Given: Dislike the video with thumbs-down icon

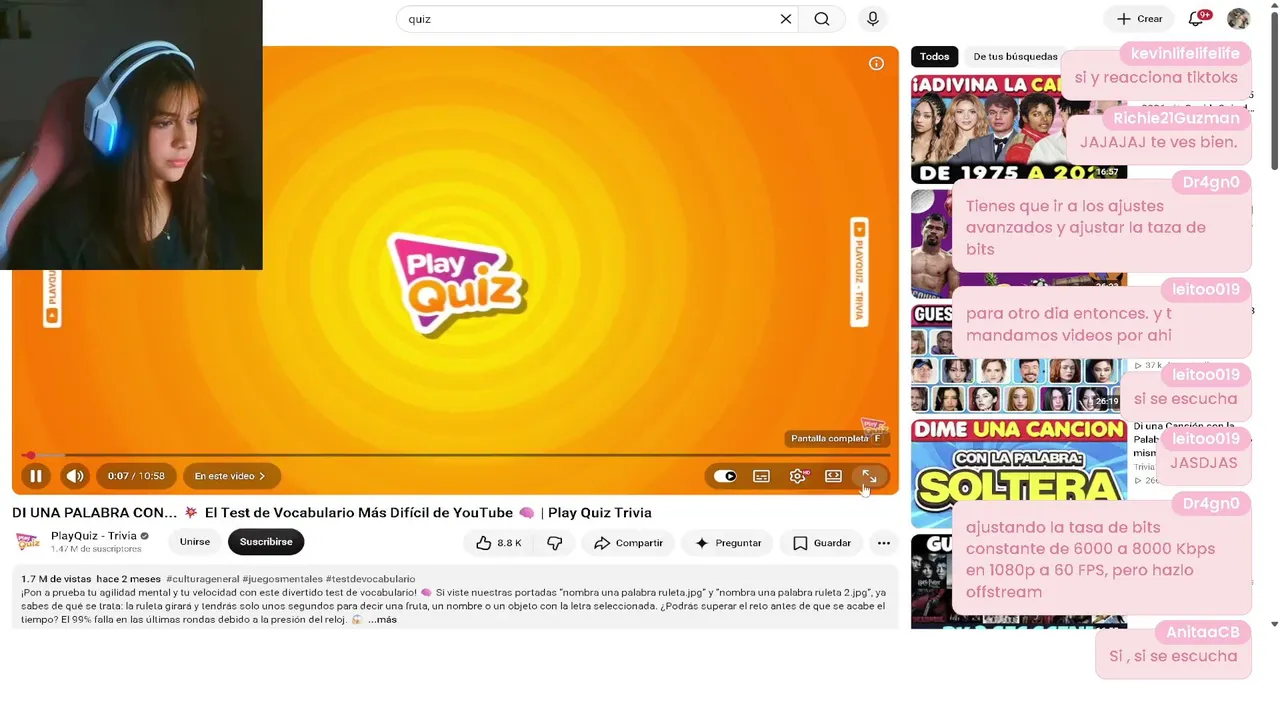Looking at the screenshot, I should tap(554, 543).
